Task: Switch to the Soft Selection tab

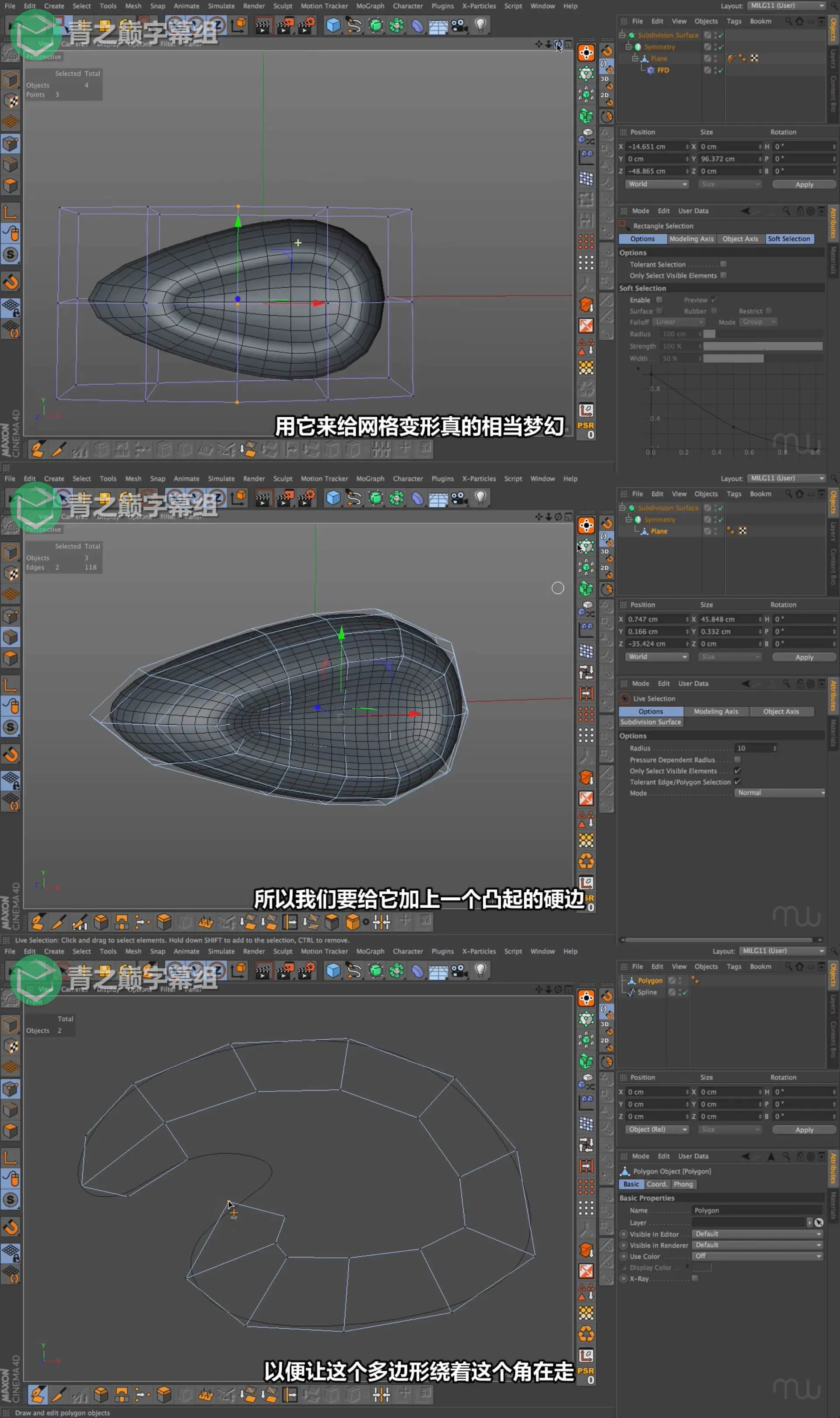Action: (789, 239)
